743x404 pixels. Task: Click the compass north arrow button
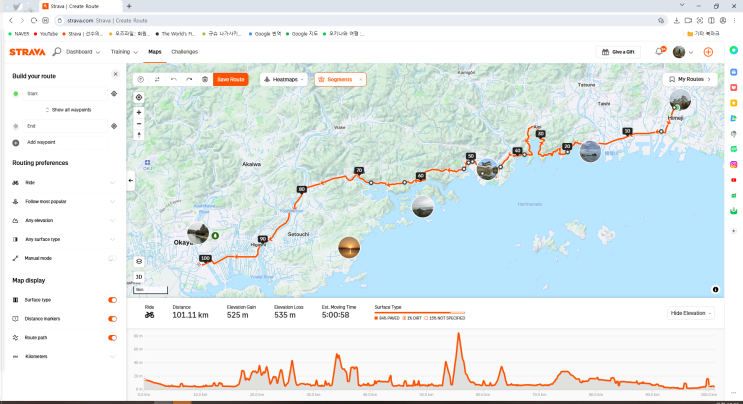click(139, 135)
